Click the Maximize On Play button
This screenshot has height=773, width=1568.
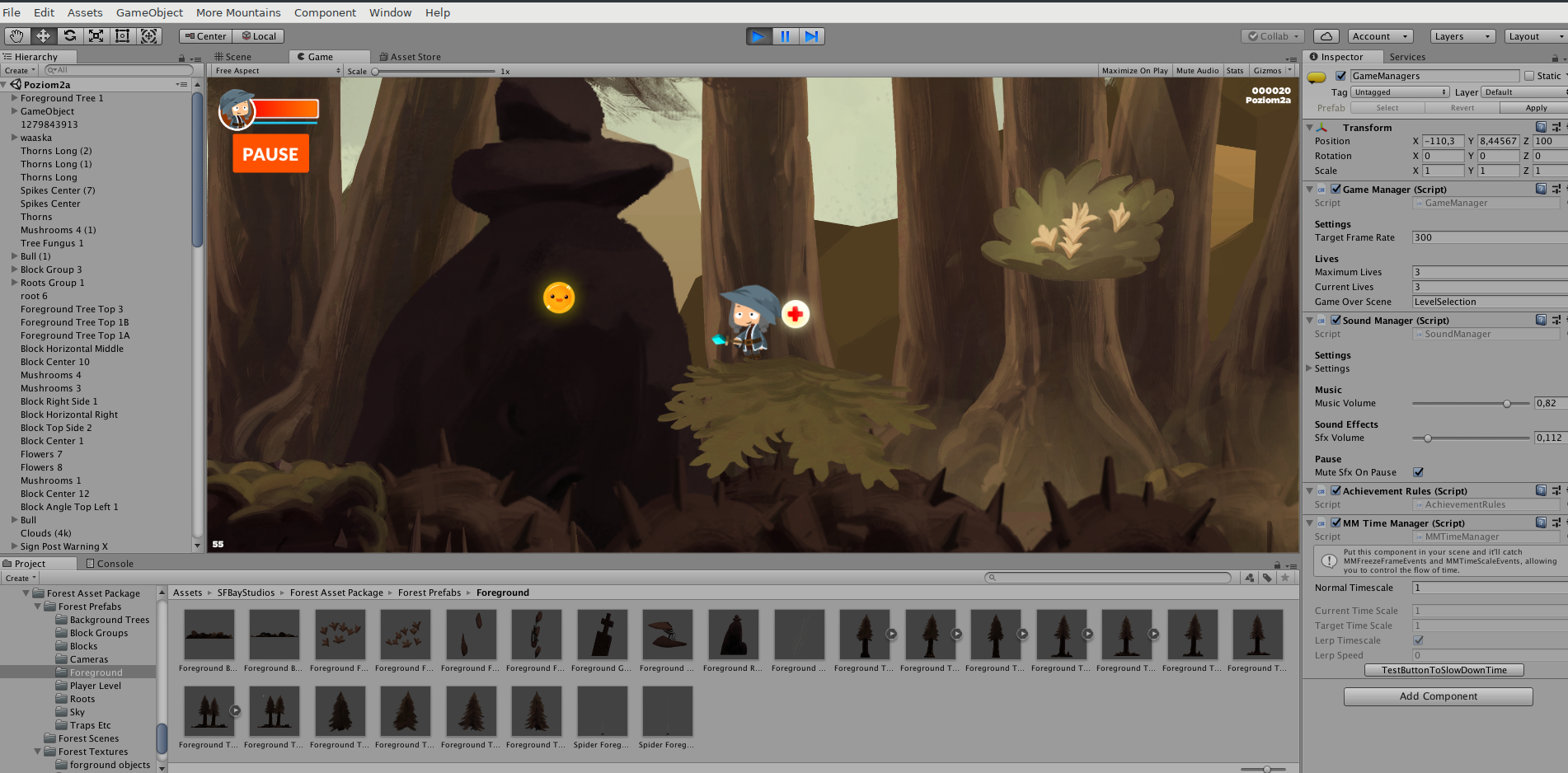pyautogui.click(x=1134, y=71)
